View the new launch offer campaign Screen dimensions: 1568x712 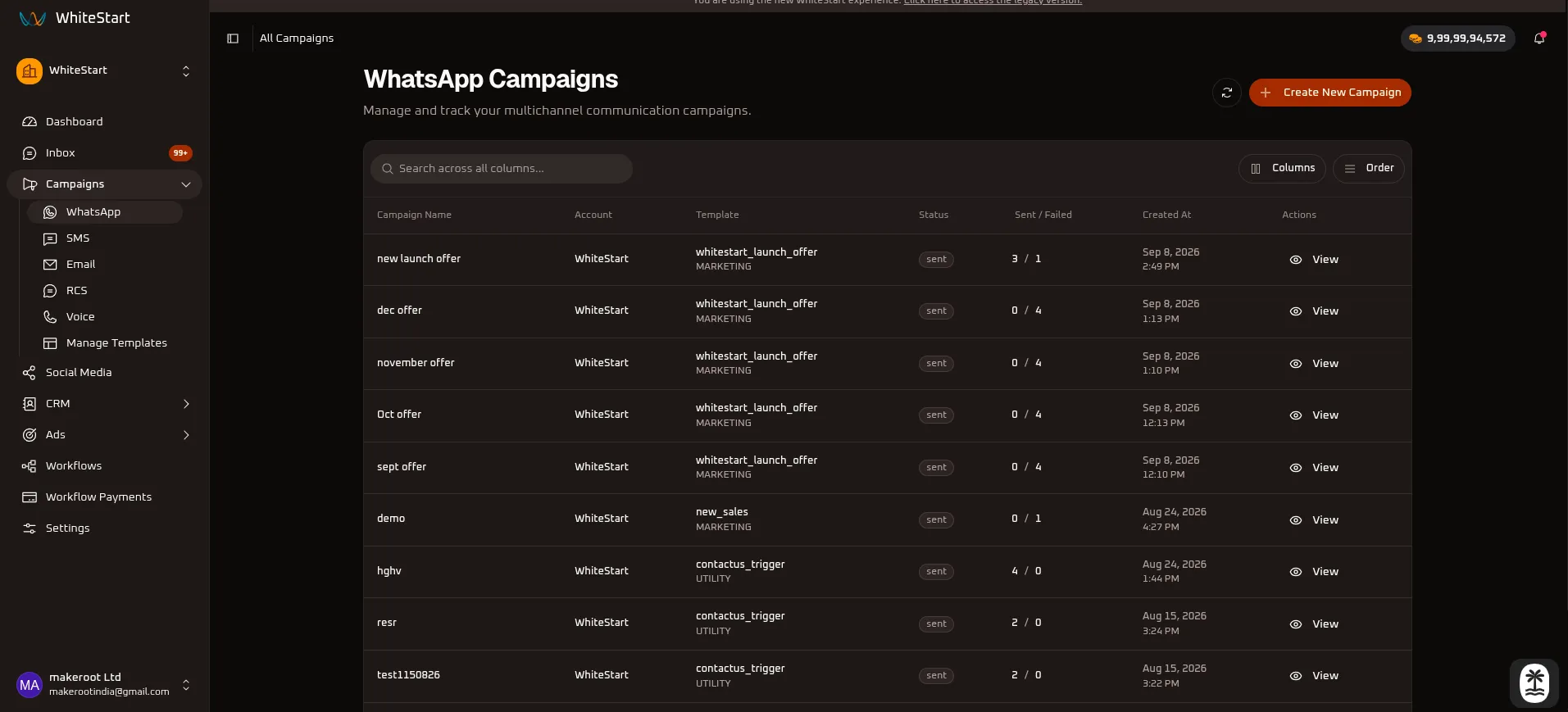pyautogui.click(x=1314, y=260)
